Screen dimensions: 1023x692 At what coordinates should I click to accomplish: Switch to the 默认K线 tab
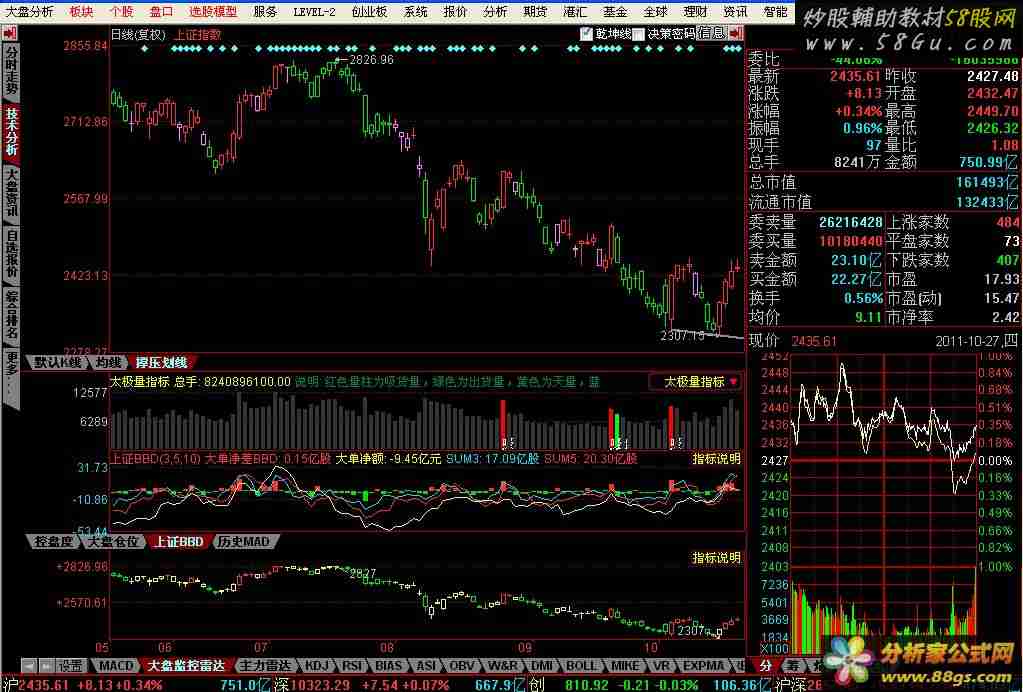tap(57, 363)
